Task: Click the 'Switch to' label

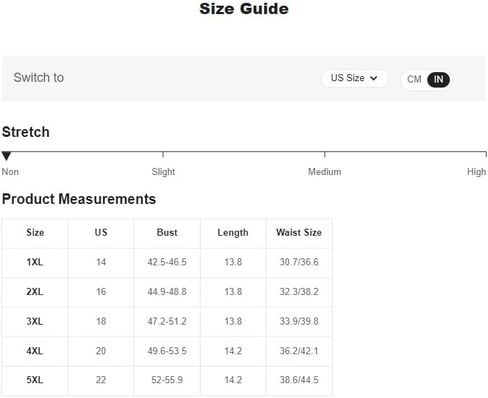Action: (x=39, y=78)
